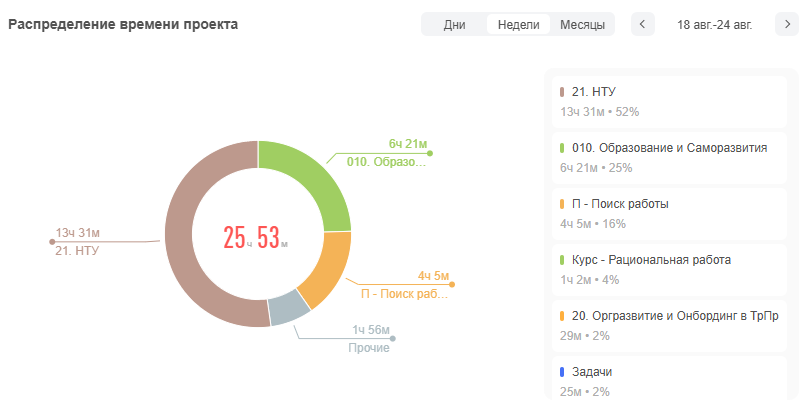Select the Недели tab
810x404 pixels.
coord(518,24)
